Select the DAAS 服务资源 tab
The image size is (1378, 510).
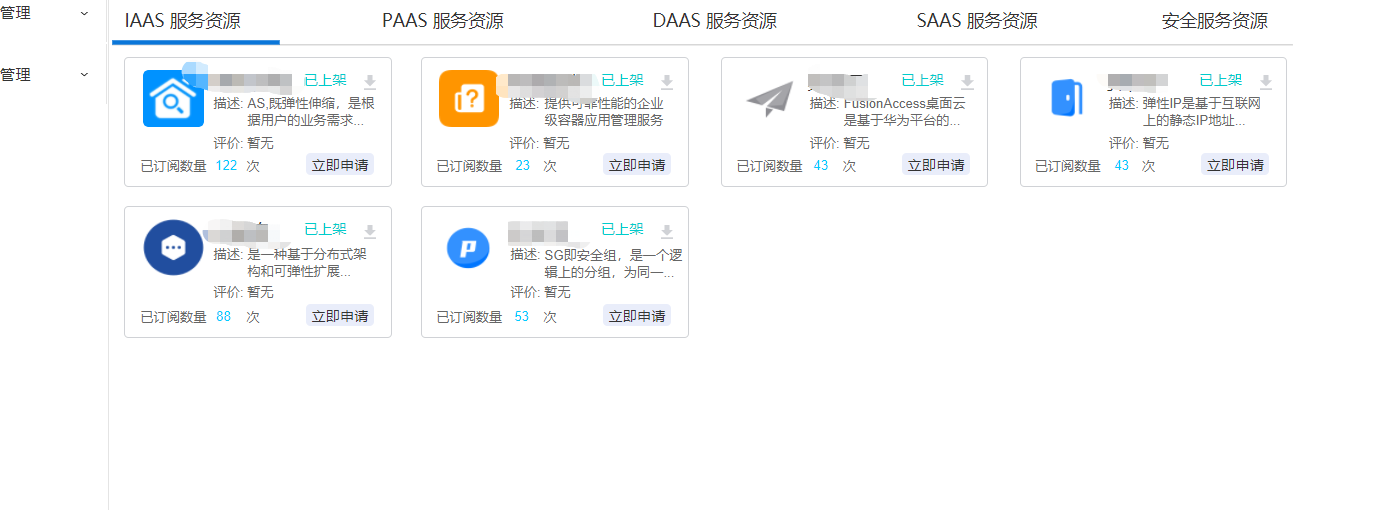point(715,21)
